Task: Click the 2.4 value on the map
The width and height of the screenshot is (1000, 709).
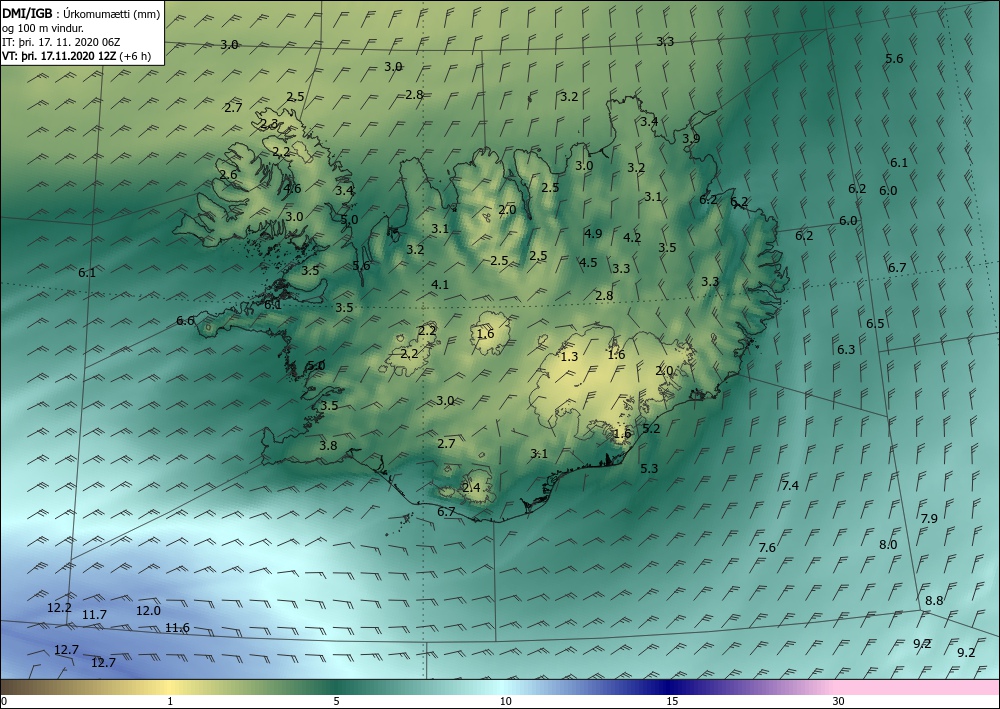Action: 471,488
